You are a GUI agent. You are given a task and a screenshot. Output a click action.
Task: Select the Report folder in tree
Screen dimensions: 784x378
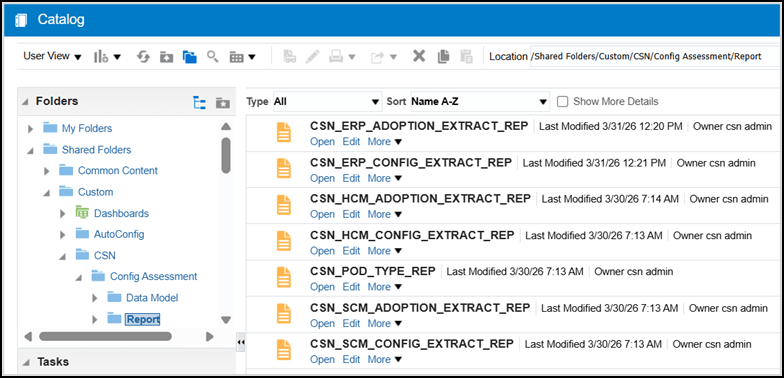142,319
